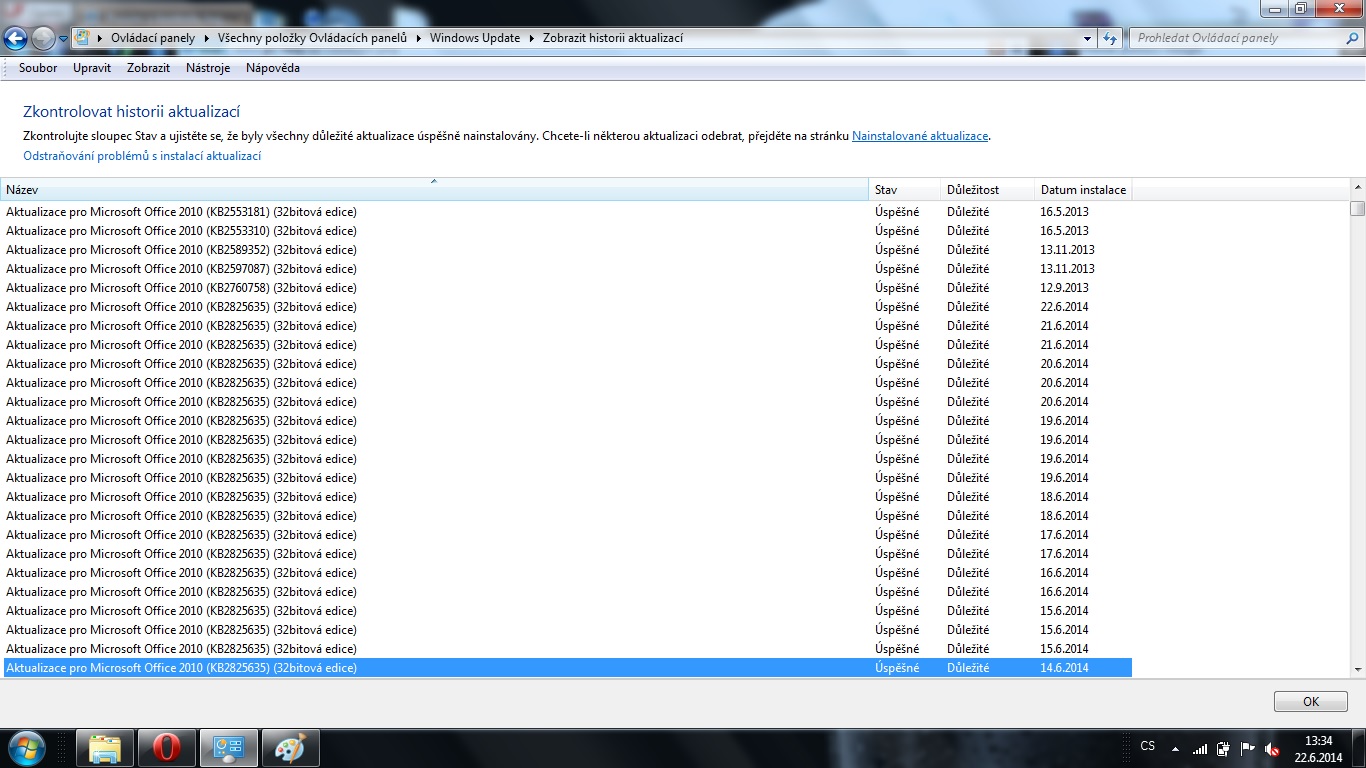Click the 14.6.2014 date in highlighted row
The height and width of the screenshot is (768, 1366).
[1064, 668]
